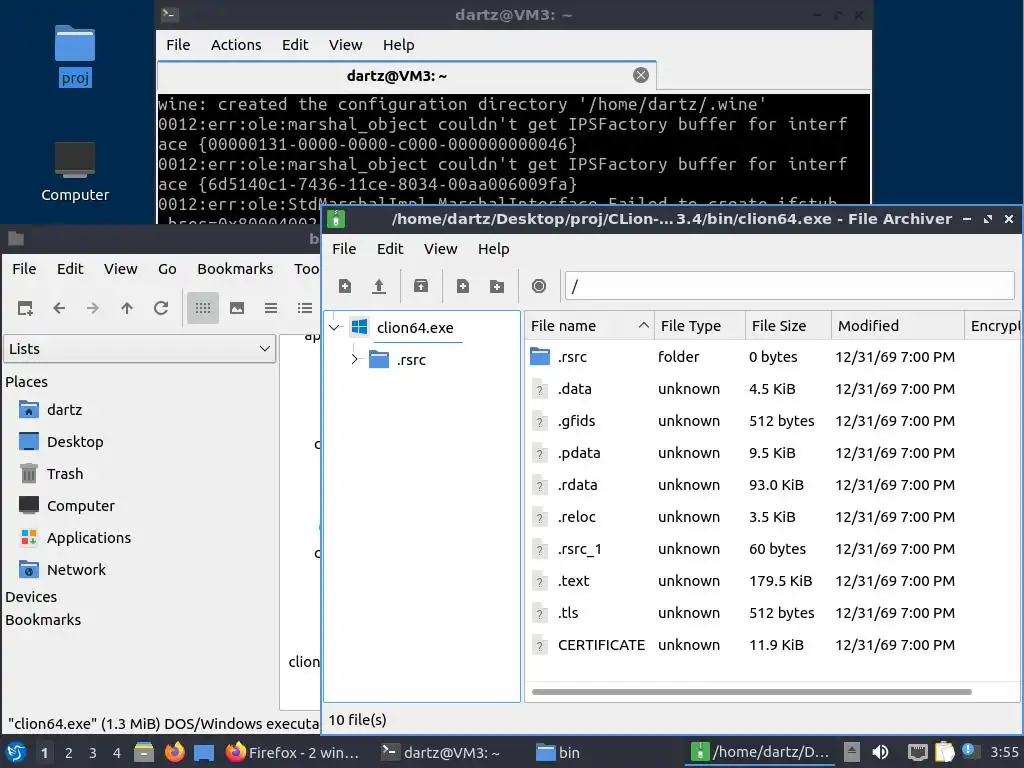Sort by File name column header

tap(589, 325)
